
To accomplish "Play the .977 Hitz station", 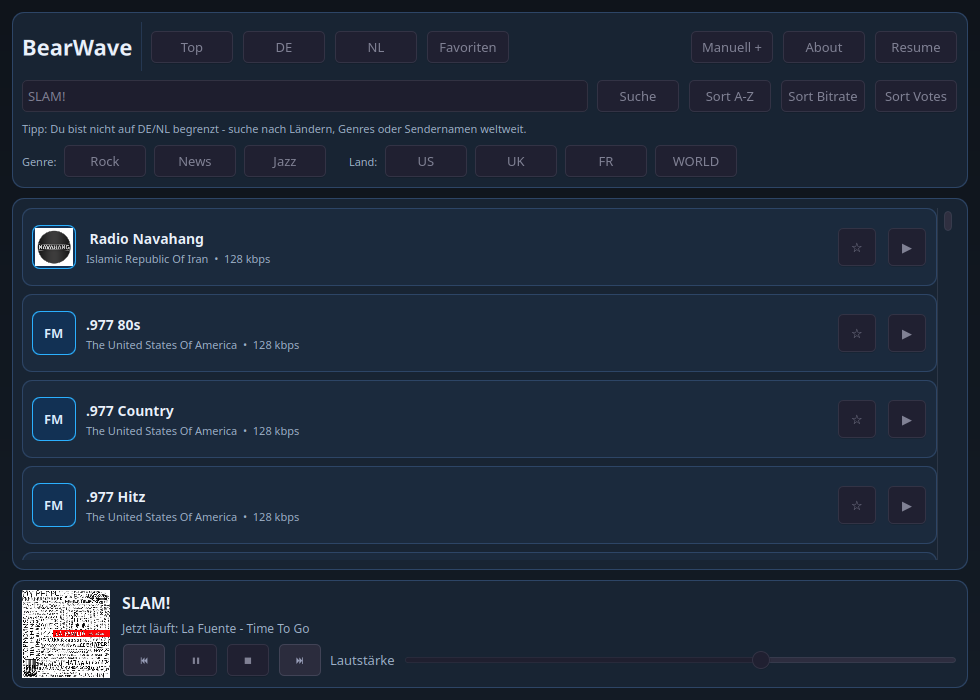I will (x=906, y=506).
